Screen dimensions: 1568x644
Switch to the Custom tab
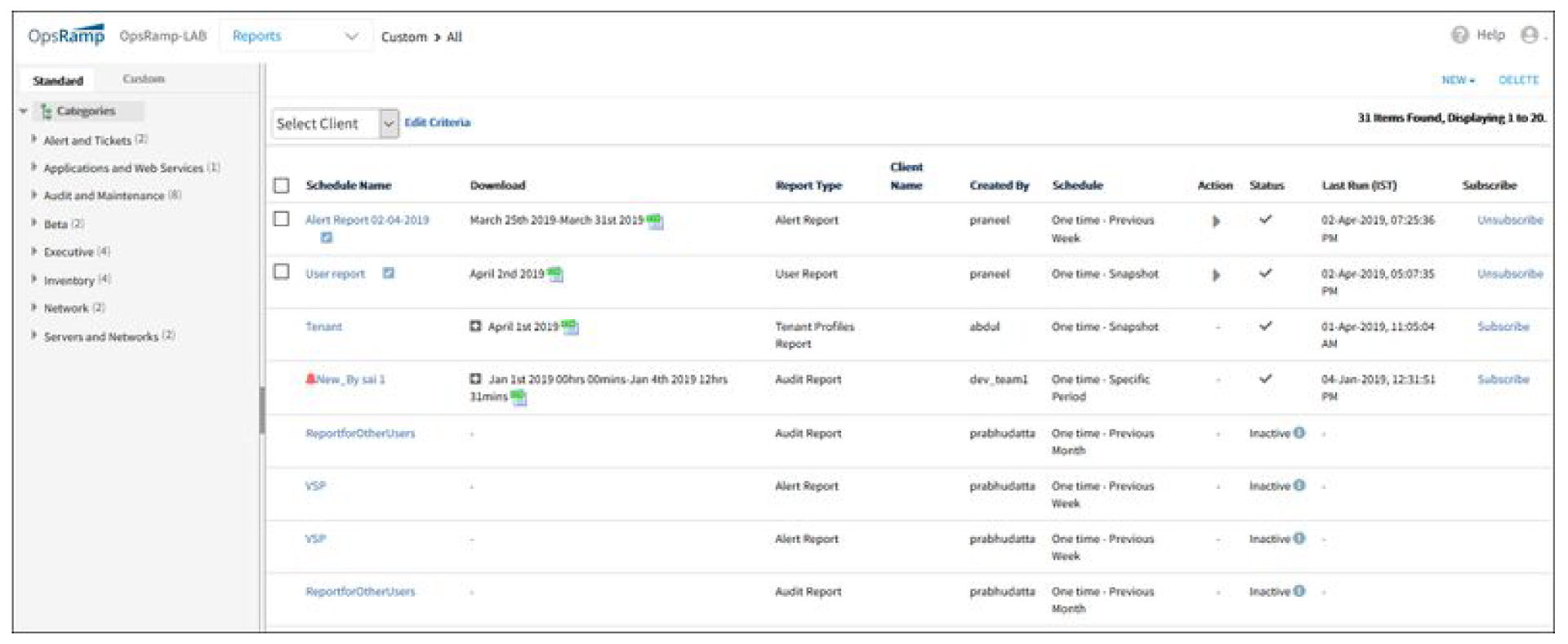tap(144, 79)
